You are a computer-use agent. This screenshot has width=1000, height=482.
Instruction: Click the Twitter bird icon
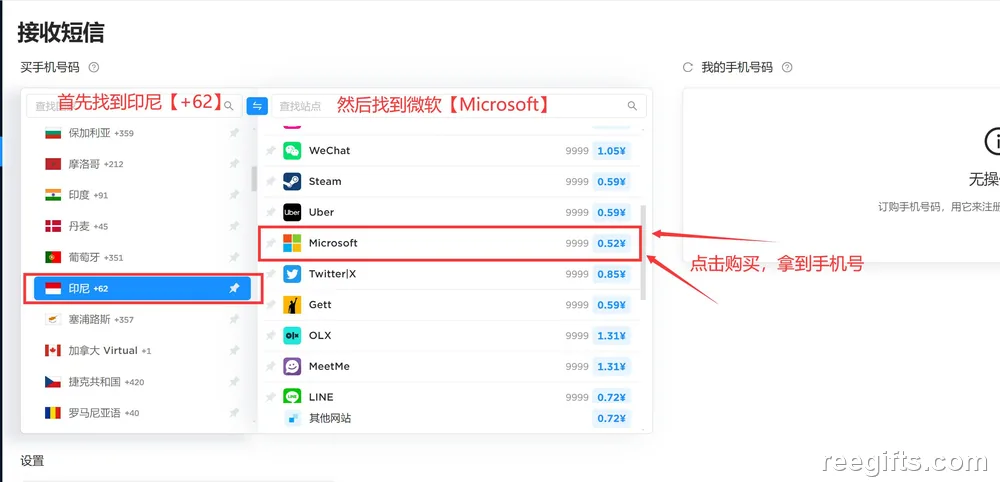(x=292, y=274)
